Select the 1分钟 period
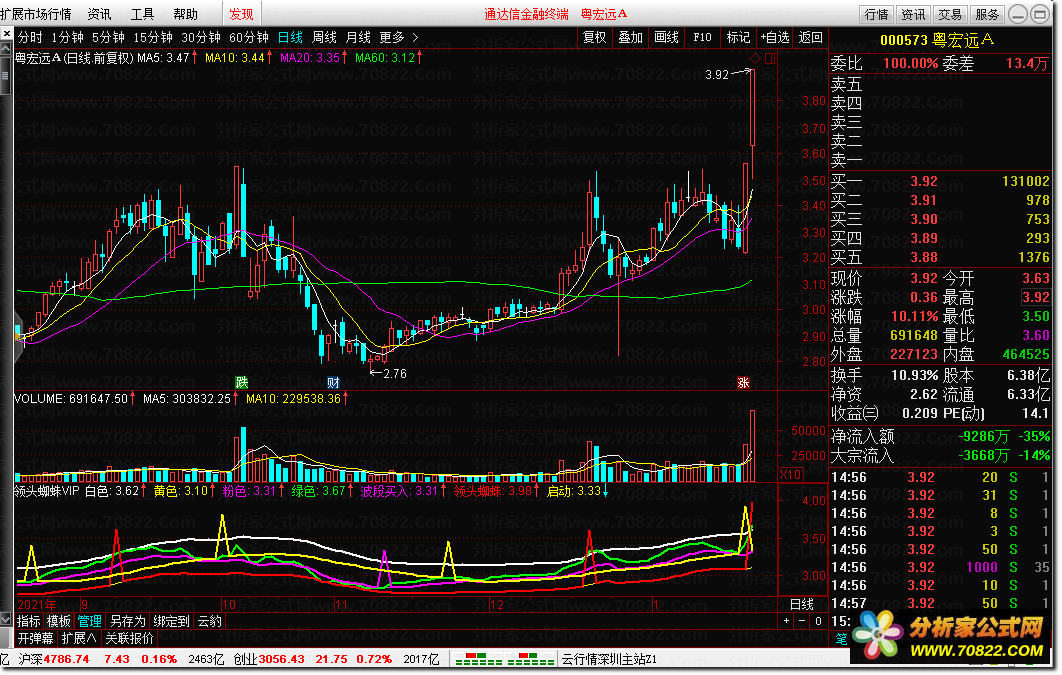 tap(67, 37)
